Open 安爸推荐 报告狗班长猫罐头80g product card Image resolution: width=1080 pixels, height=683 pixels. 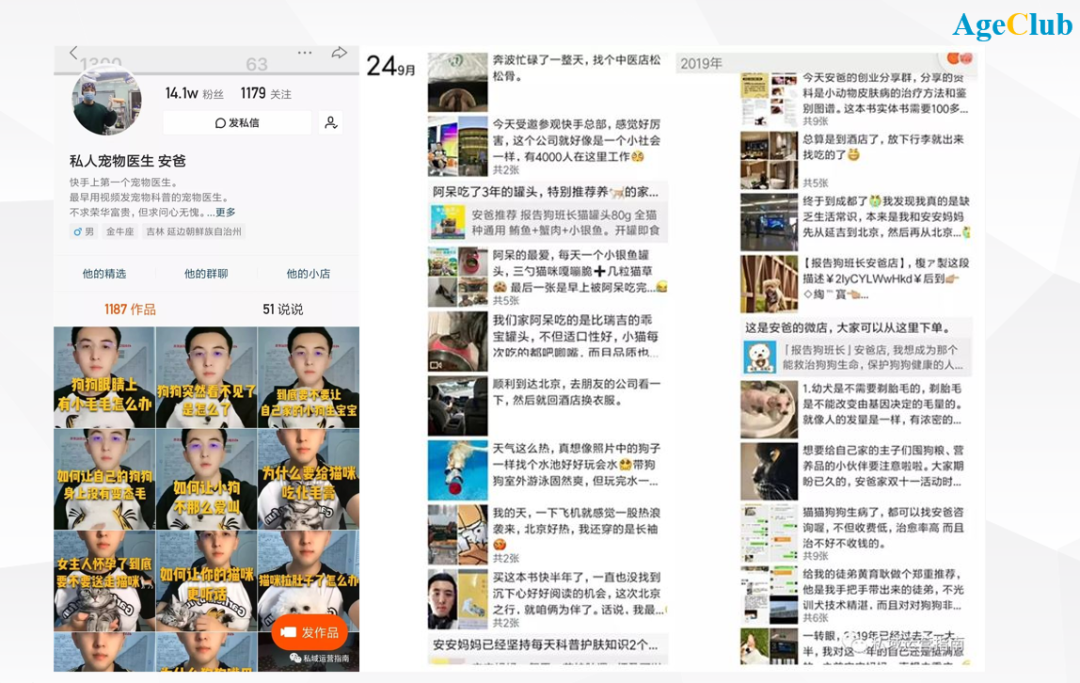pyautogui.click(x=546, y=222)
